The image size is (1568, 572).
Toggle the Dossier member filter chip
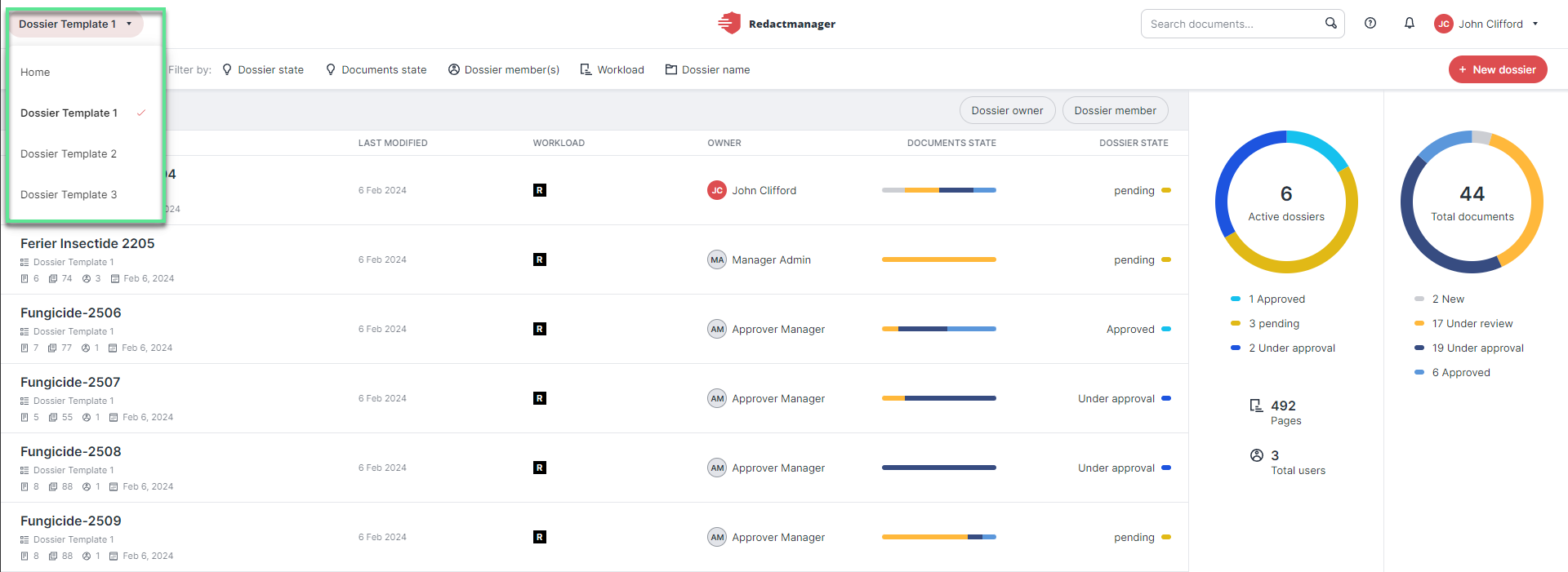pos(1115,110)
